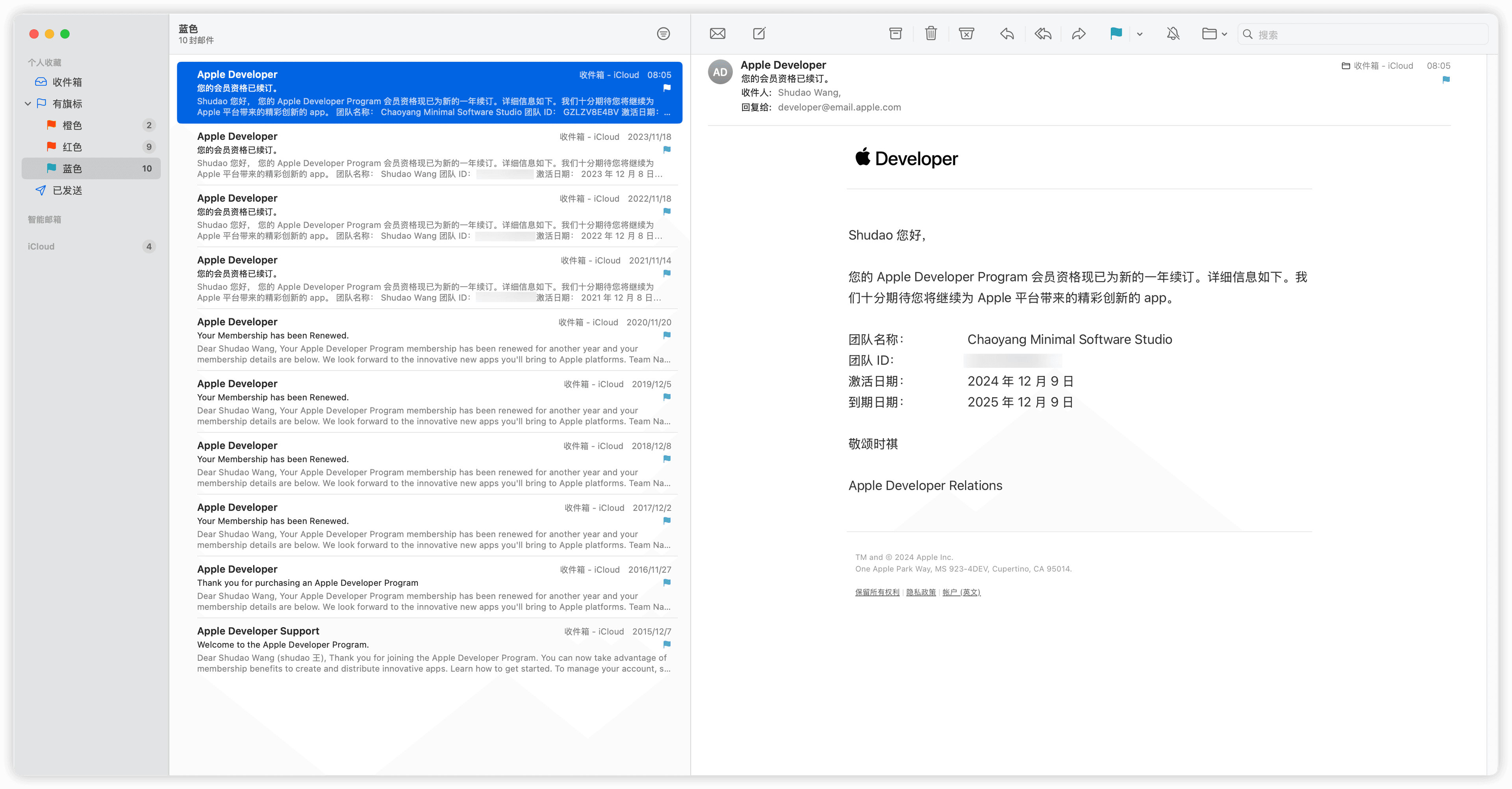Reply to the Apple Developer email

tap(1007, 33)
